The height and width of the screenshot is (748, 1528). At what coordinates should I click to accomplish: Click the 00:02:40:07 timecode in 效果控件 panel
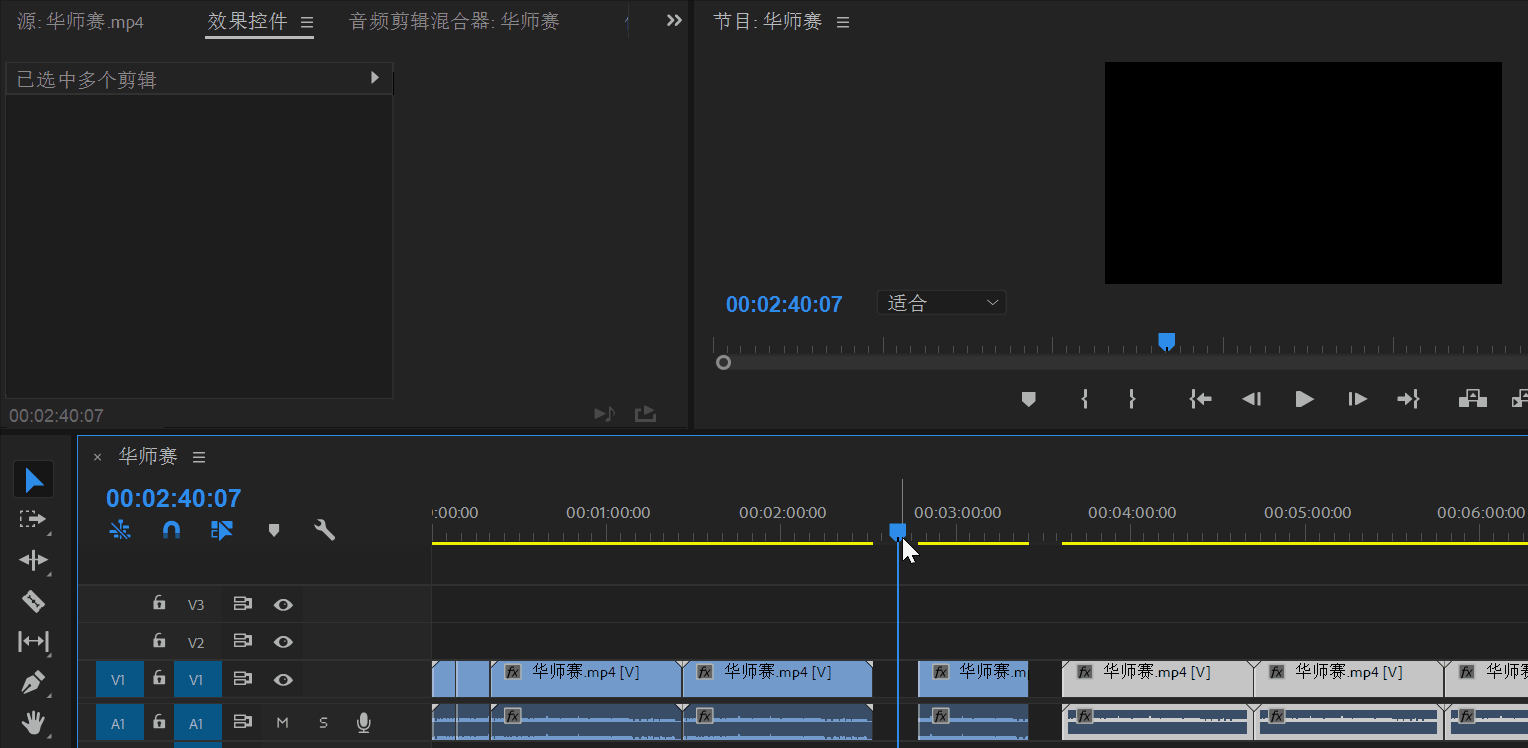[x=56, y=415]
